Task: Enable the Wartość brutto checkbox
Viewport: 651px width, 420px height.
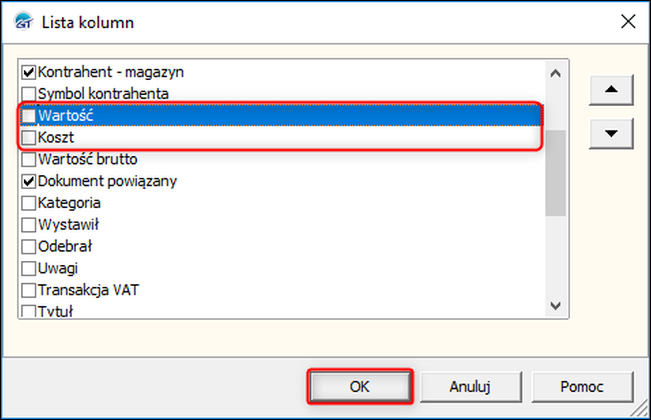Action: point(29,159)
